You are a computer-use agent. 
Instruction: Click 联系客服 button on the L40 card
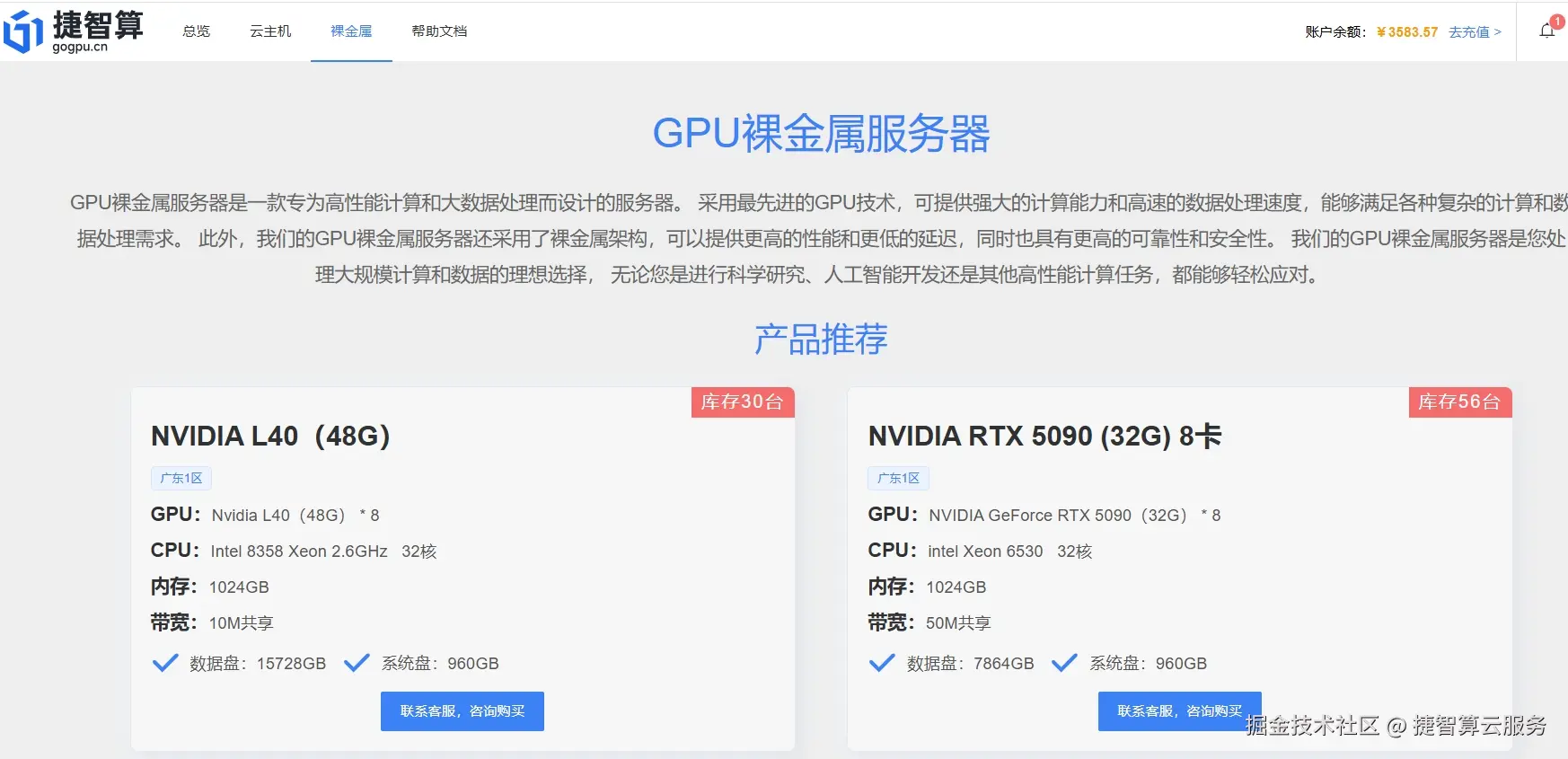pyautogui.click(x=462, y=711)
